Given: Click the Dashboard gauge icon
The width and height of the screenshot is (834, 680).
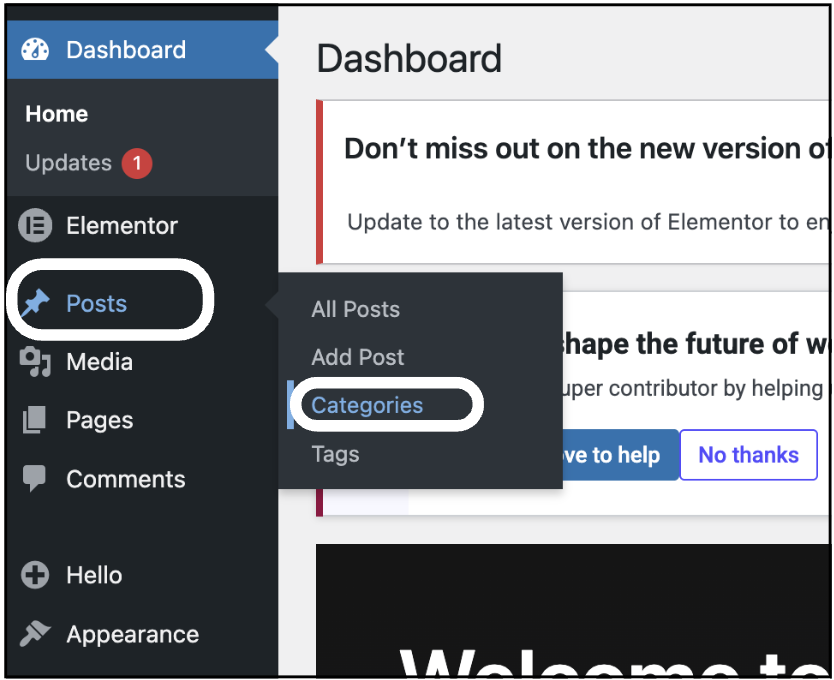Looking at the screenshot, I should pyautogui.click(x=35, y=50).
